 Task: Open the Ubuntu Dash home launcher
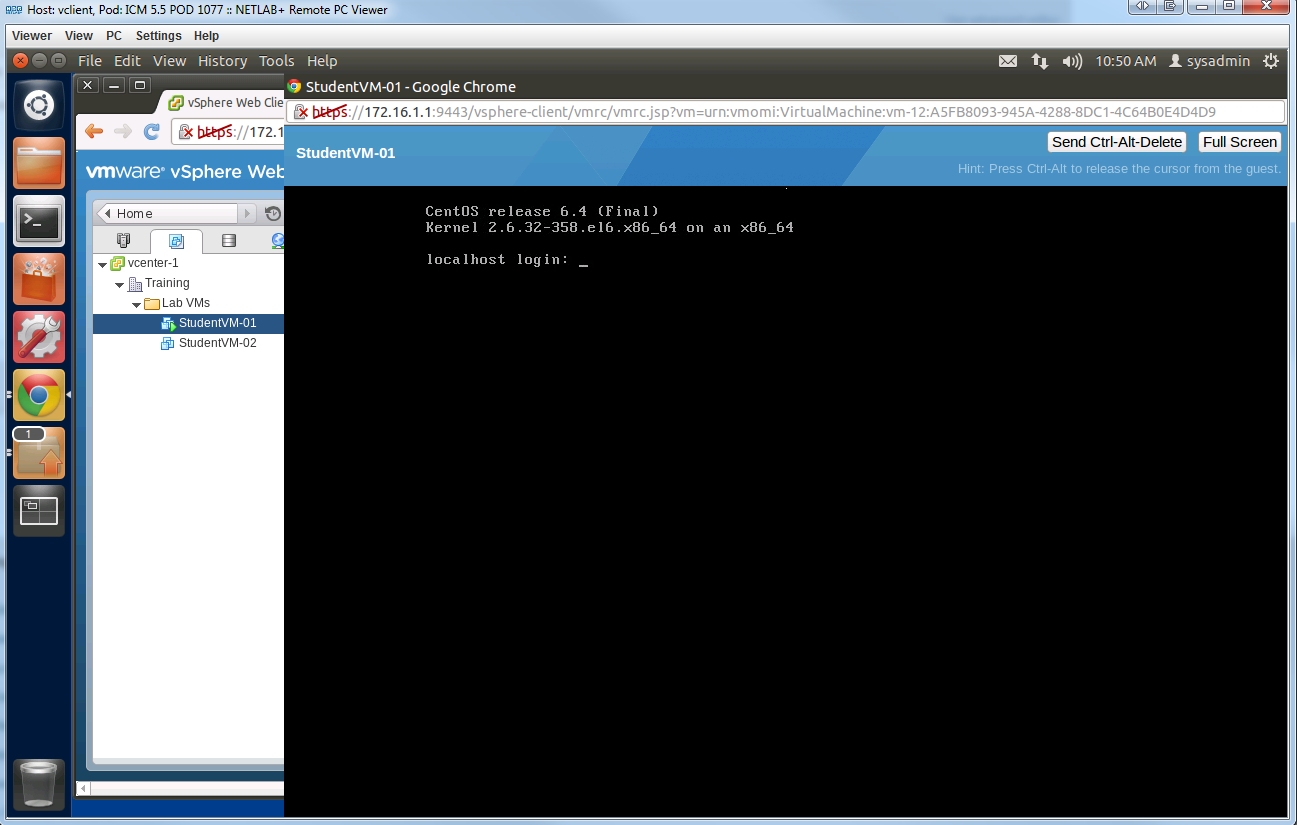pyautogui.click(x=39, y=105)
